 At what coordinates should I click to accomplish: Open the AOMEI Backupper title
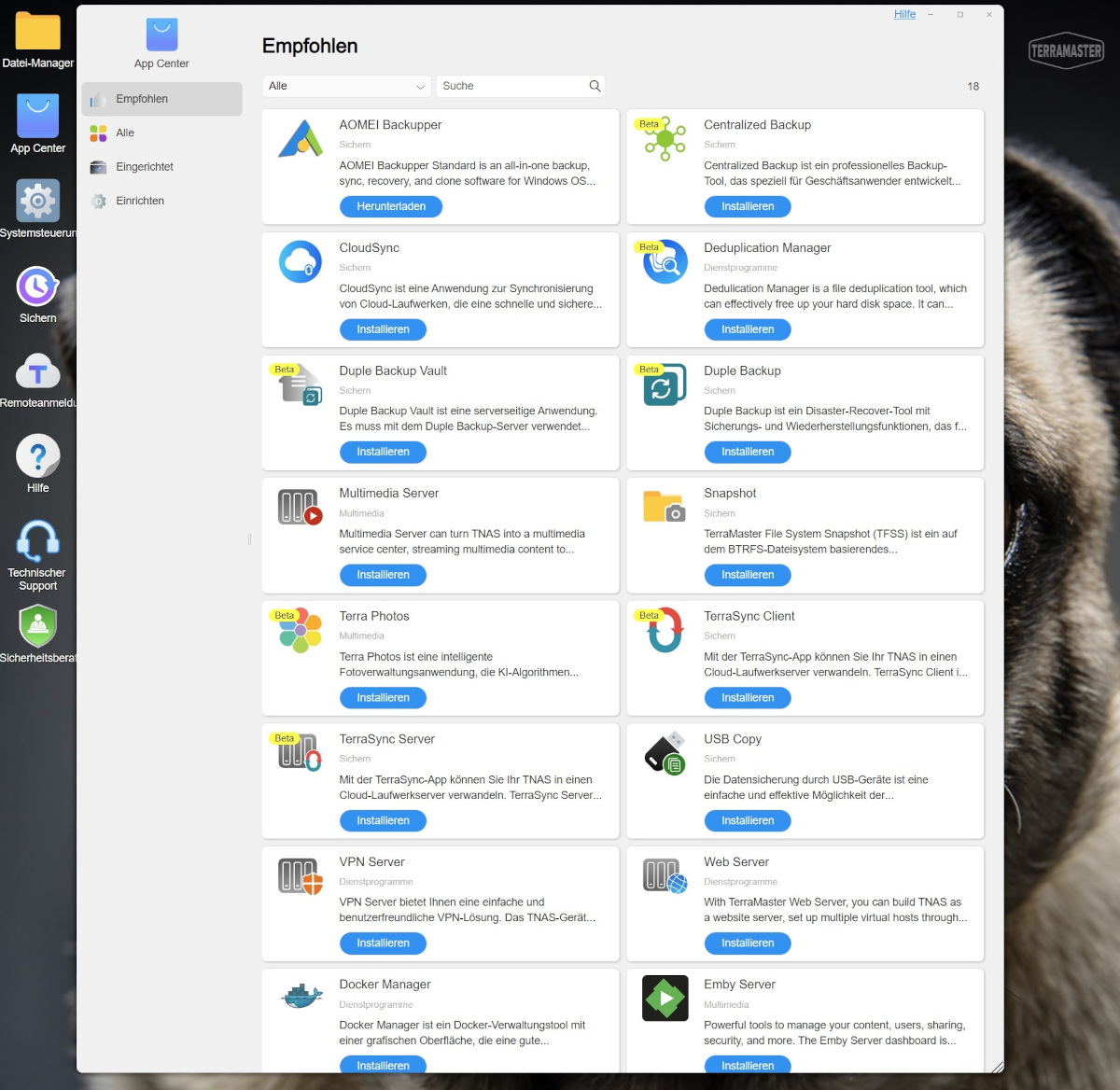pyautogui.click(x=390, y=125)
